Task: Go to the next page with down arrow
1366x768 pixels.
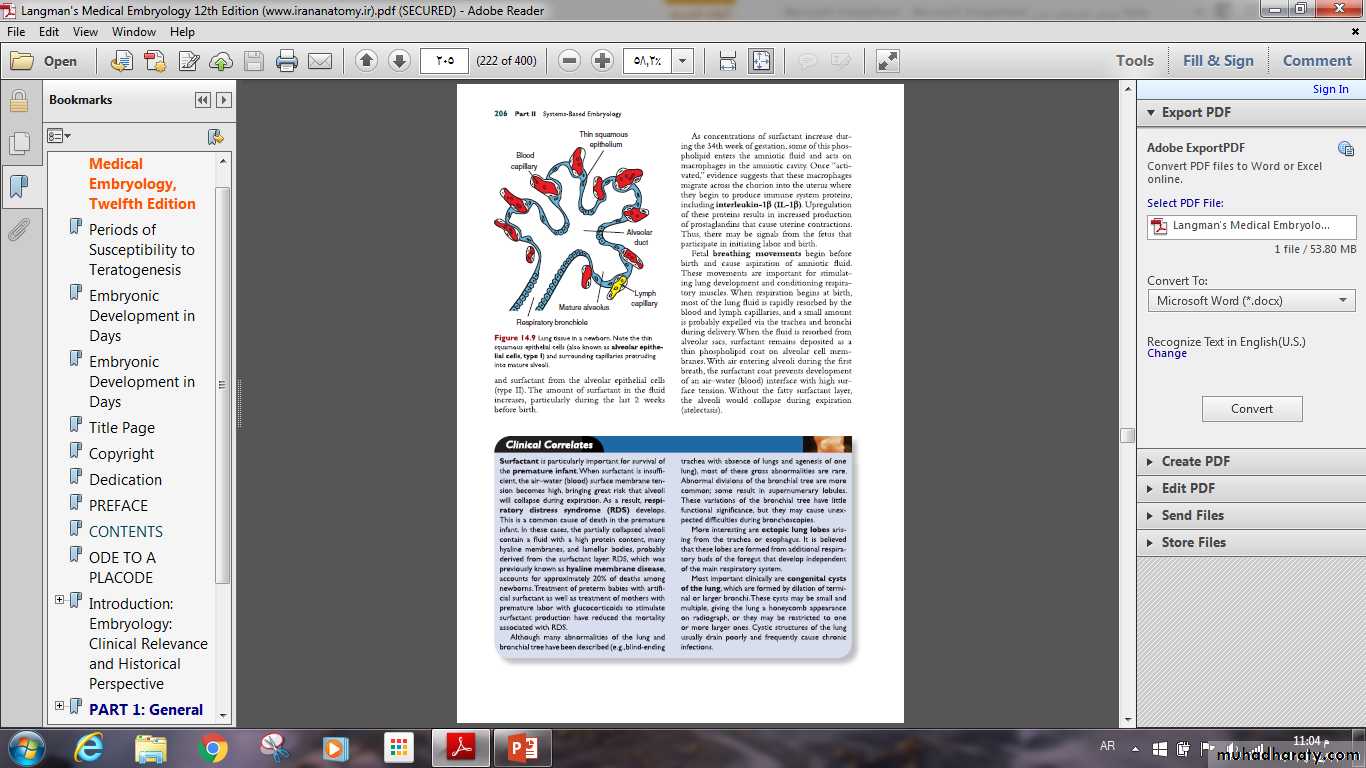Action: 399,61
